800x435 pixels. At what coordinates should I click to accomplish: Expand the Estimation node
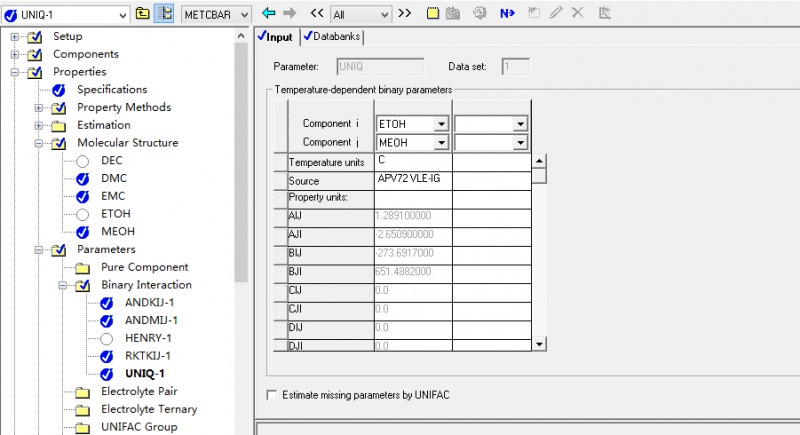(39, 125)
